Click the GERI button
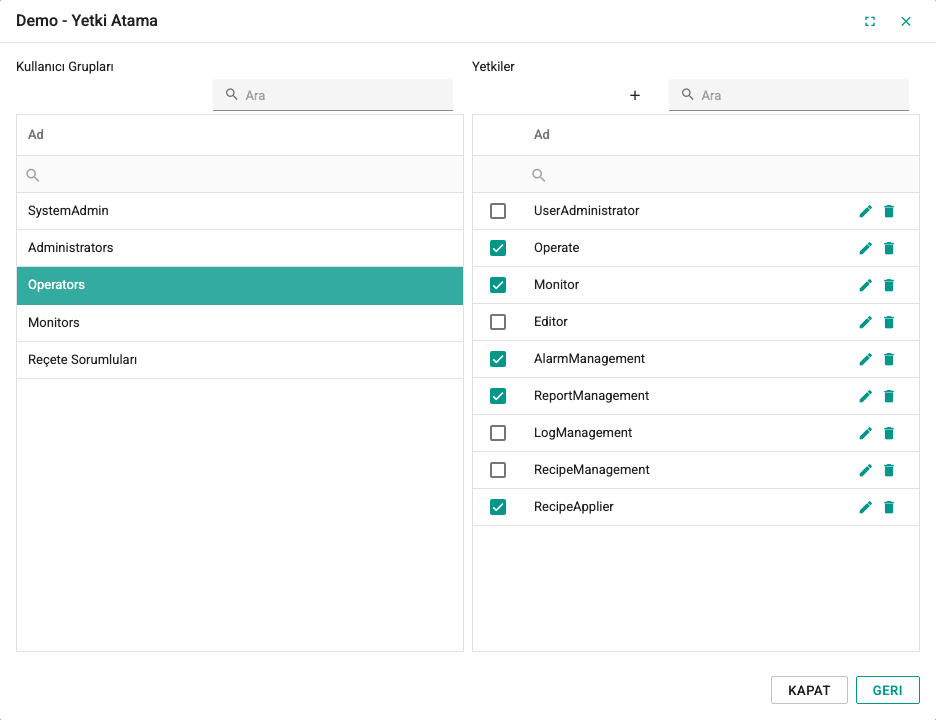 (x=888, y=690)
